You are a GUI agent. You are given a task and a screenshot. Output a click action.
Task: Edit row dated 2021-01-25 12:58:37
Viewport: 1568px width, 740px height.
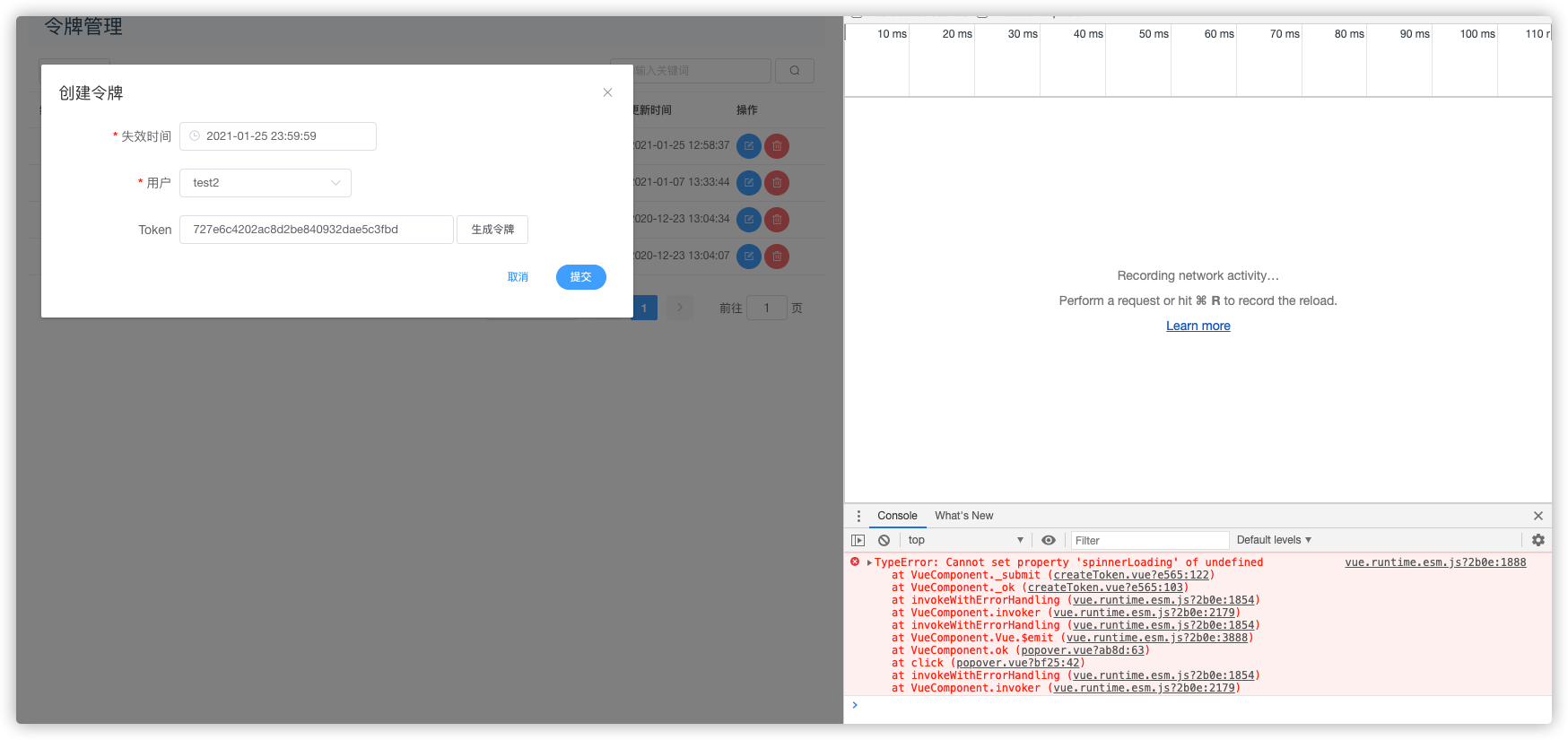tap(749, 146)
